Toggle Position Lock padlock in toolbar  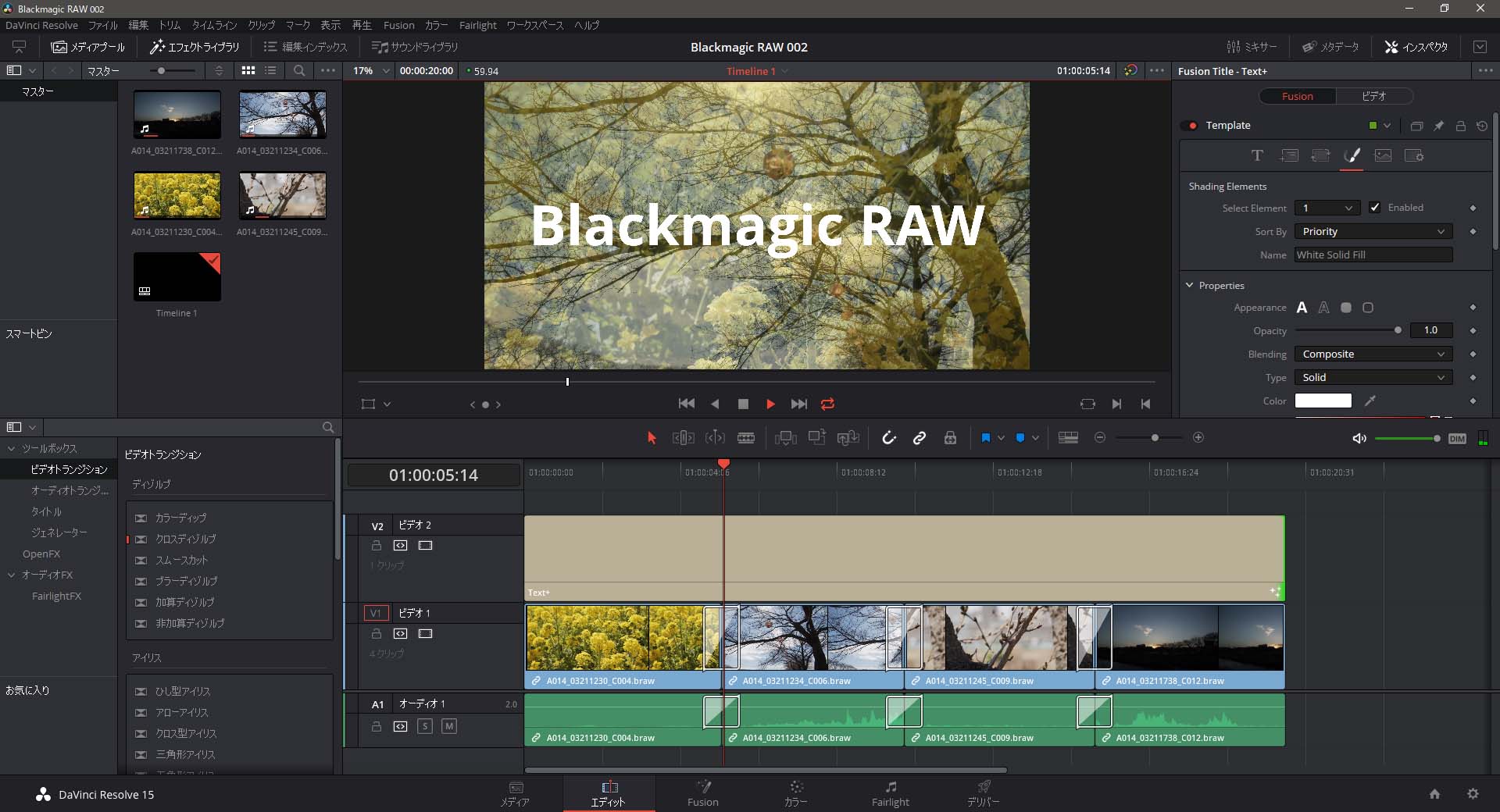950,438
